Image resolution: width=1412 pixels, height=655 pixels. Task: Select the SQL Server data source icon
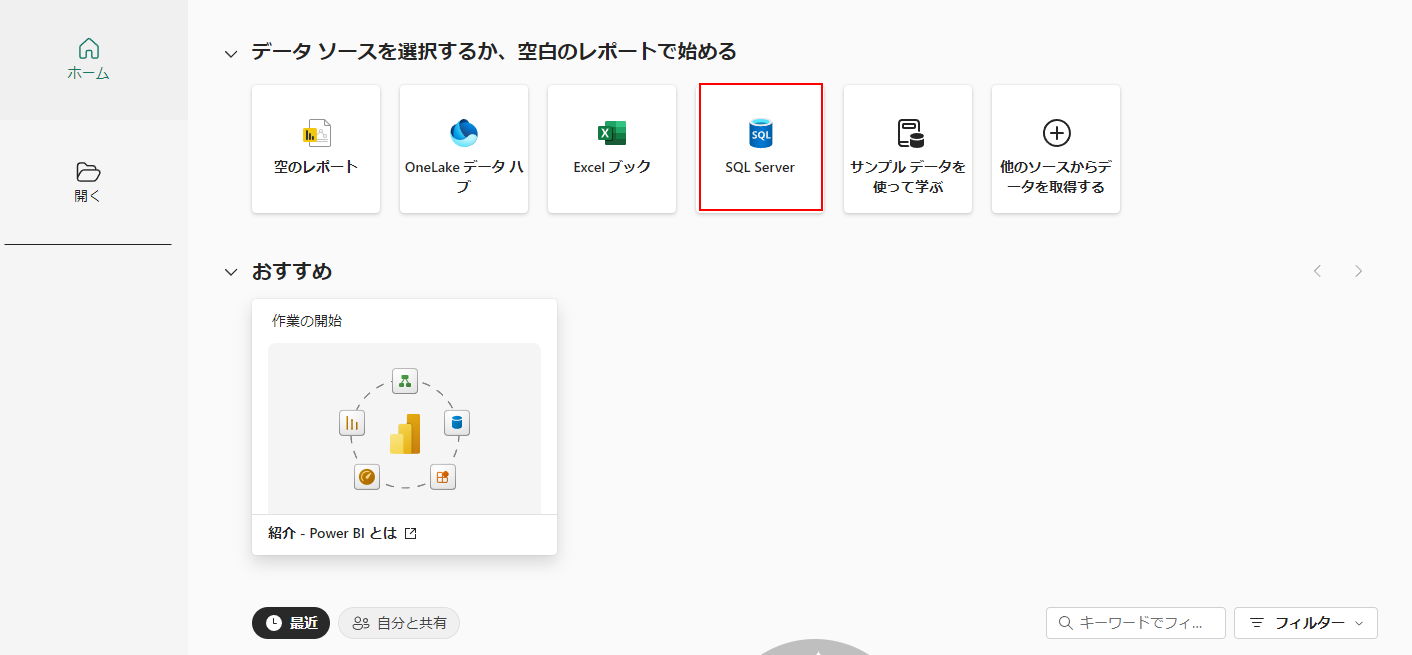[x=760, y=131]
